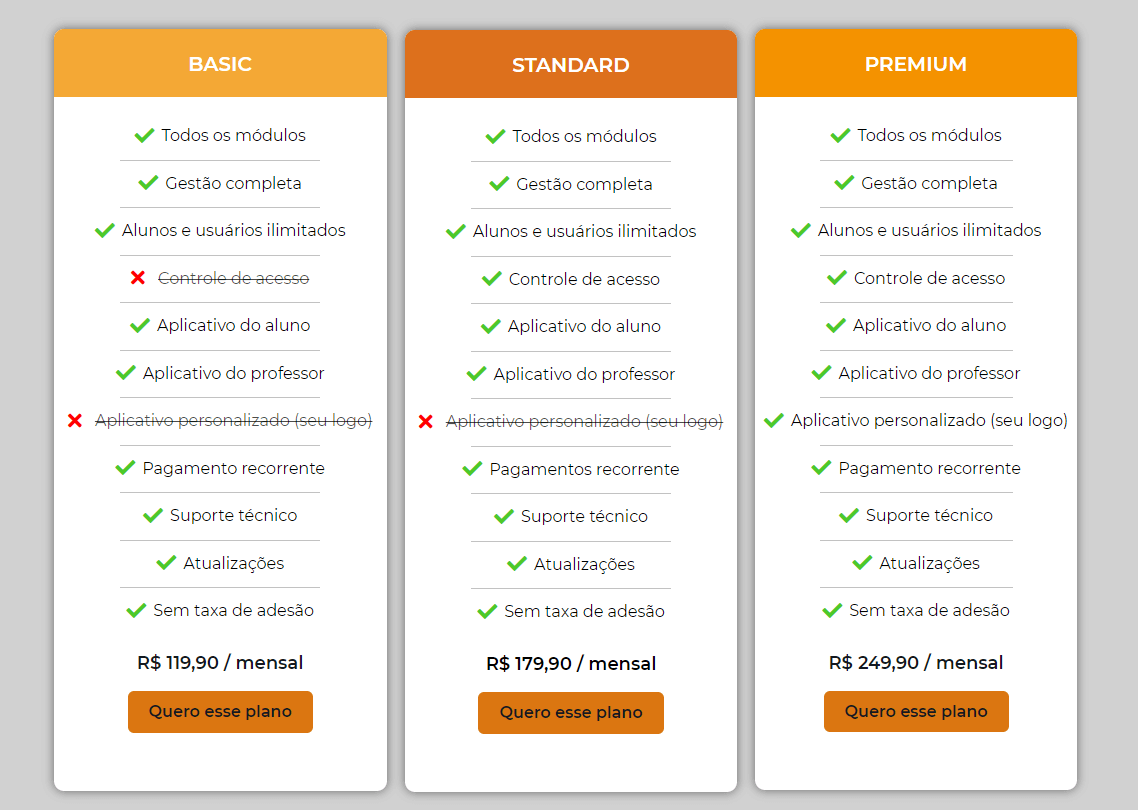The height and width of the screenshot is (810, 1138).
Task: Select the Premium plan's Quero esse plano button
Action: coord(916,712)
